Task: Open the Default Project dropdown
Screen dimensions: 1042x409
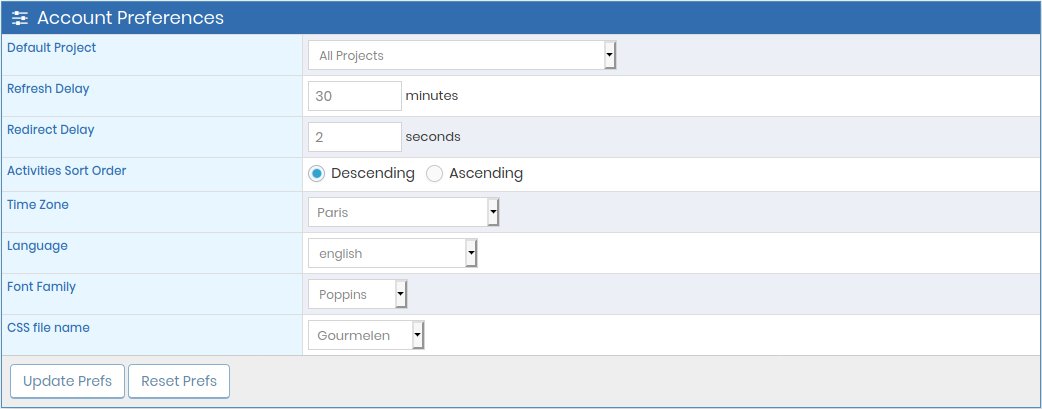Action: click(462, 55)
